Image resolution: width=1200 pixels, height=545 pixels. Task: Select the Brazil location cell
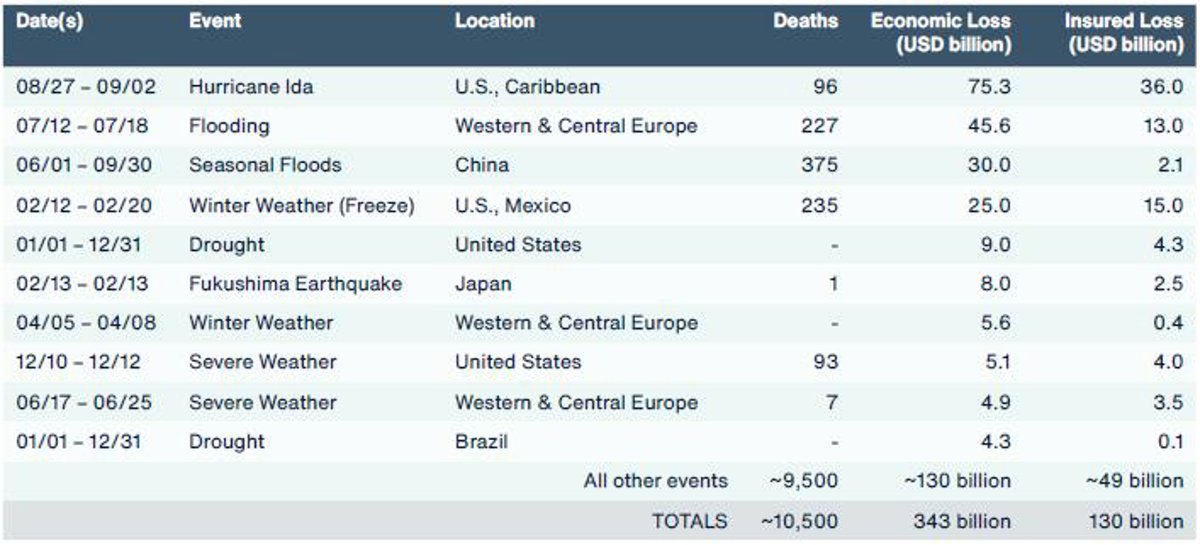(480, 441)
